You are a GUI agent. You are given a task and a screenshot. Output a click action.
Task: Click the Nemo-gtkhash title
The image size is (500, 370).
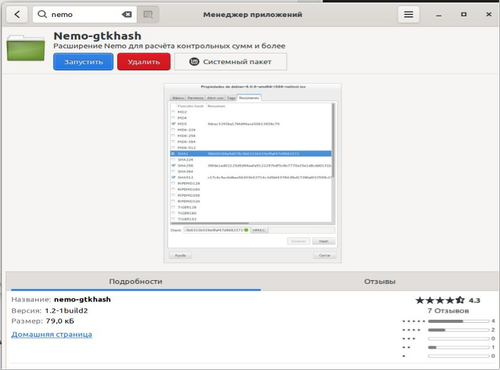click(x=97, y=36)
